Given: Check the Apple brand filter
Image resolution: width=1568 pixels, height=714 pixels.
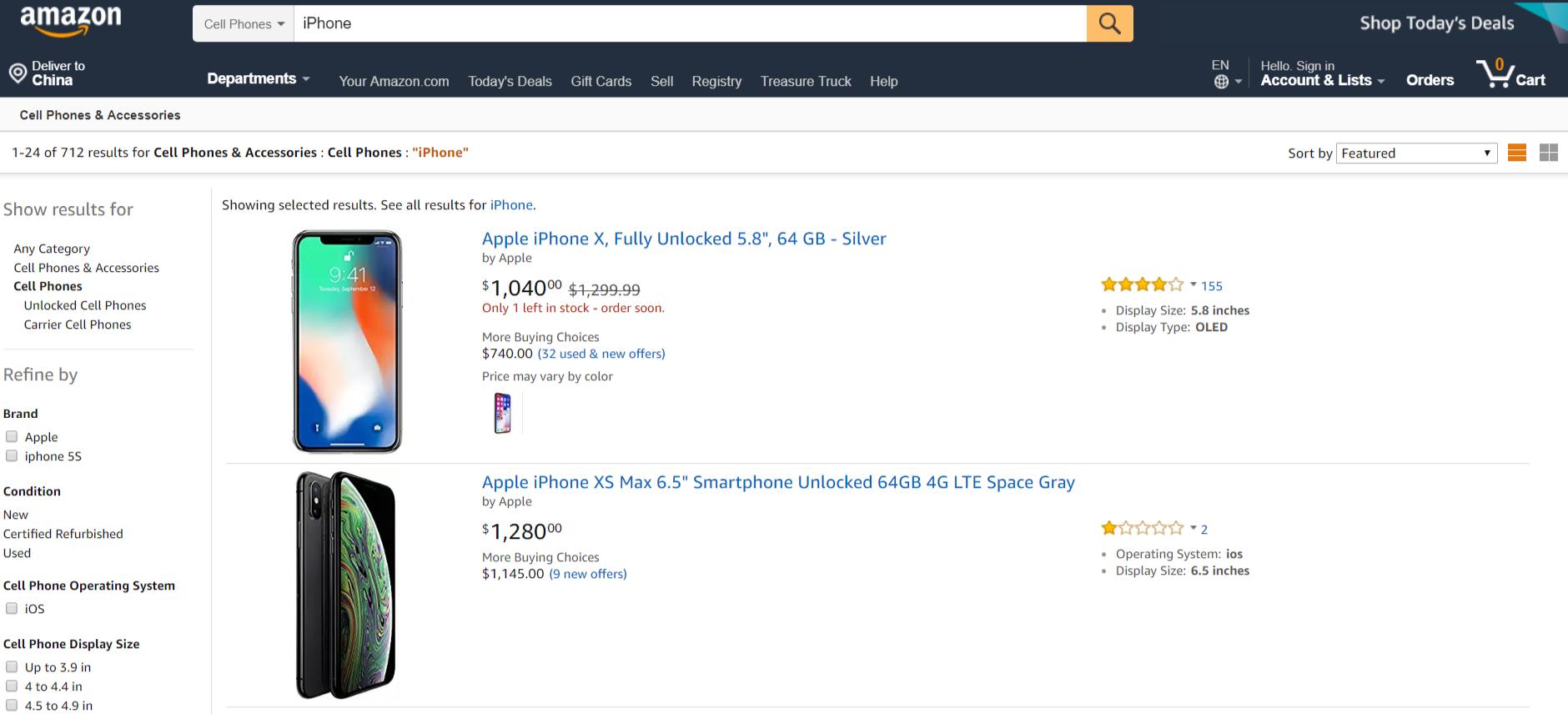Looking at the screenshot, I should pyautogui.click(x=12, y=435).
